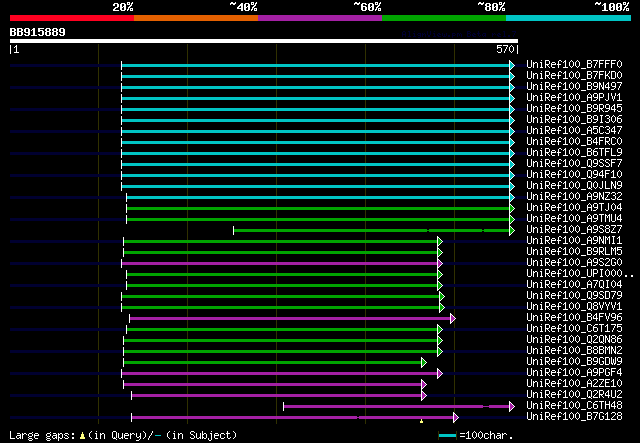Open the UniRef100_Q2R4U2 hit label
640x443 pixels.
pos(574,395)
